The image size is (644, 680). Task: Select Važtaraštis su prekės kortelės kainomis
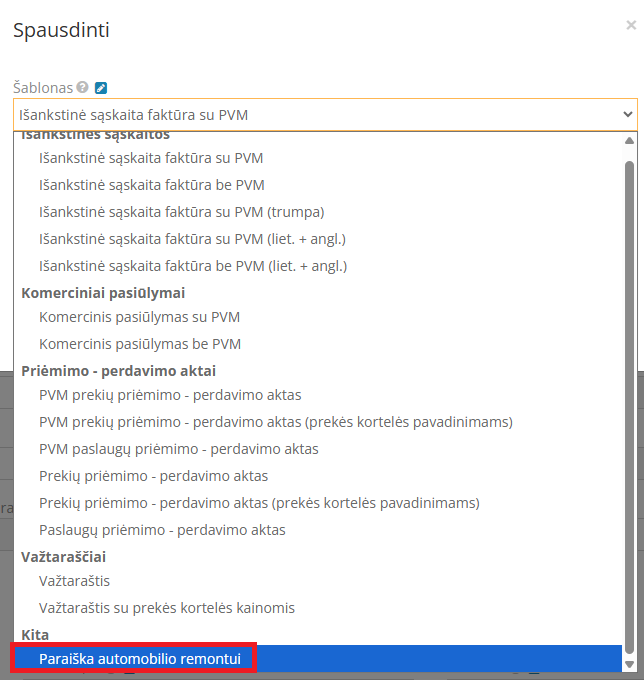click(x=166, y=608)
